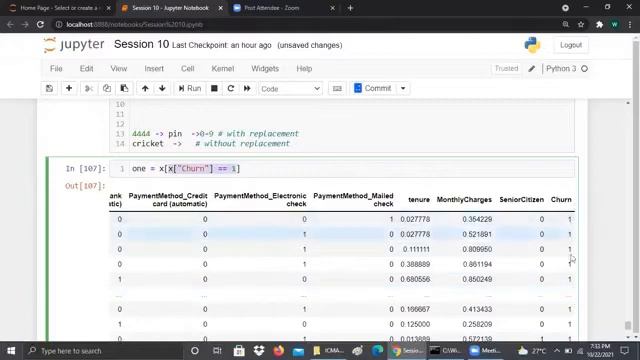Click the pencil edit icon near Trusted
This screenshot has height=360, width=640.
(531, 69)
